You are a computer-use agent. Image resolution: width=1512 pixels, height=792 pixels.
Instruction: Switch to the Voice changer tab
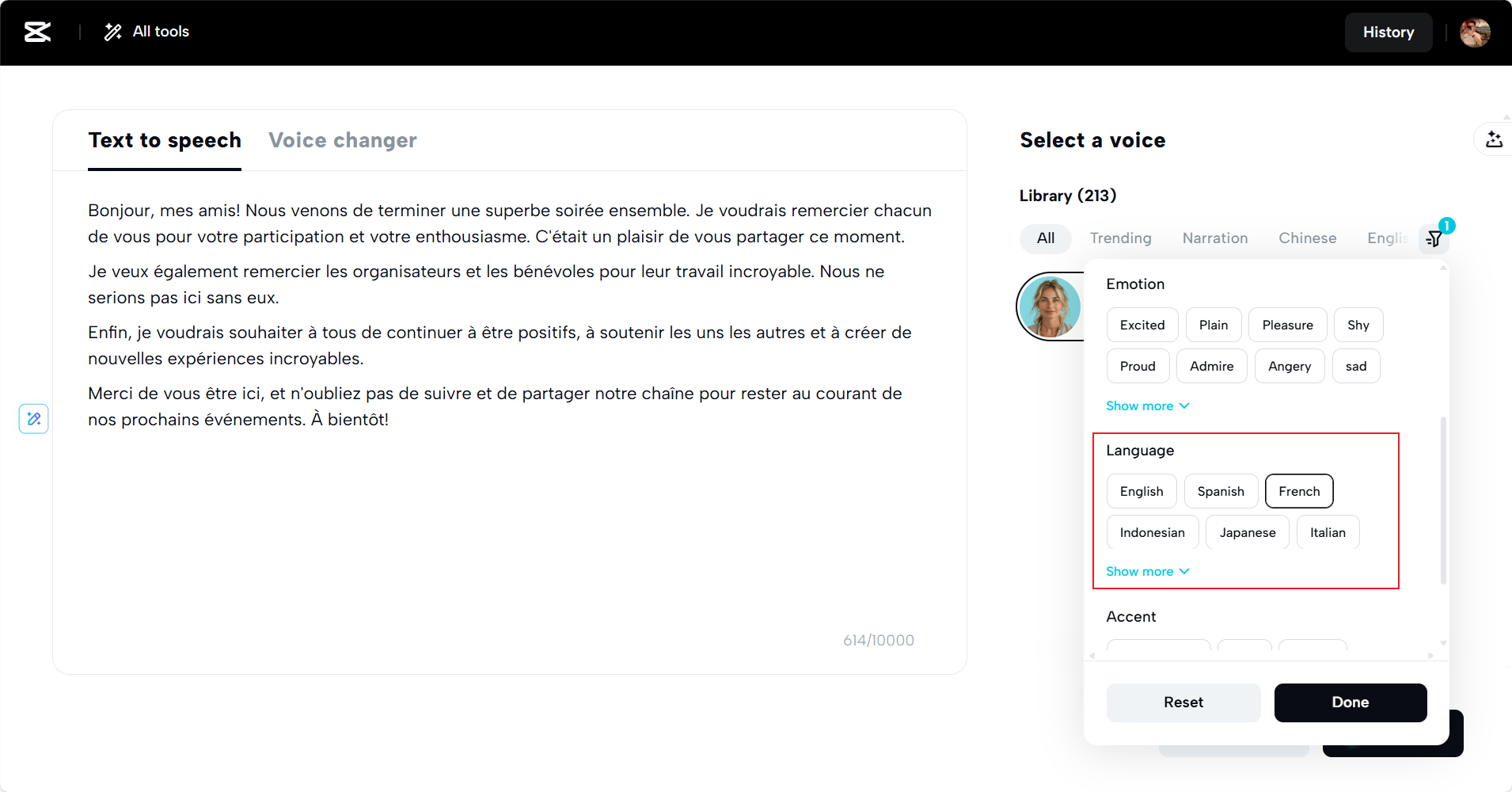[343, 140]
